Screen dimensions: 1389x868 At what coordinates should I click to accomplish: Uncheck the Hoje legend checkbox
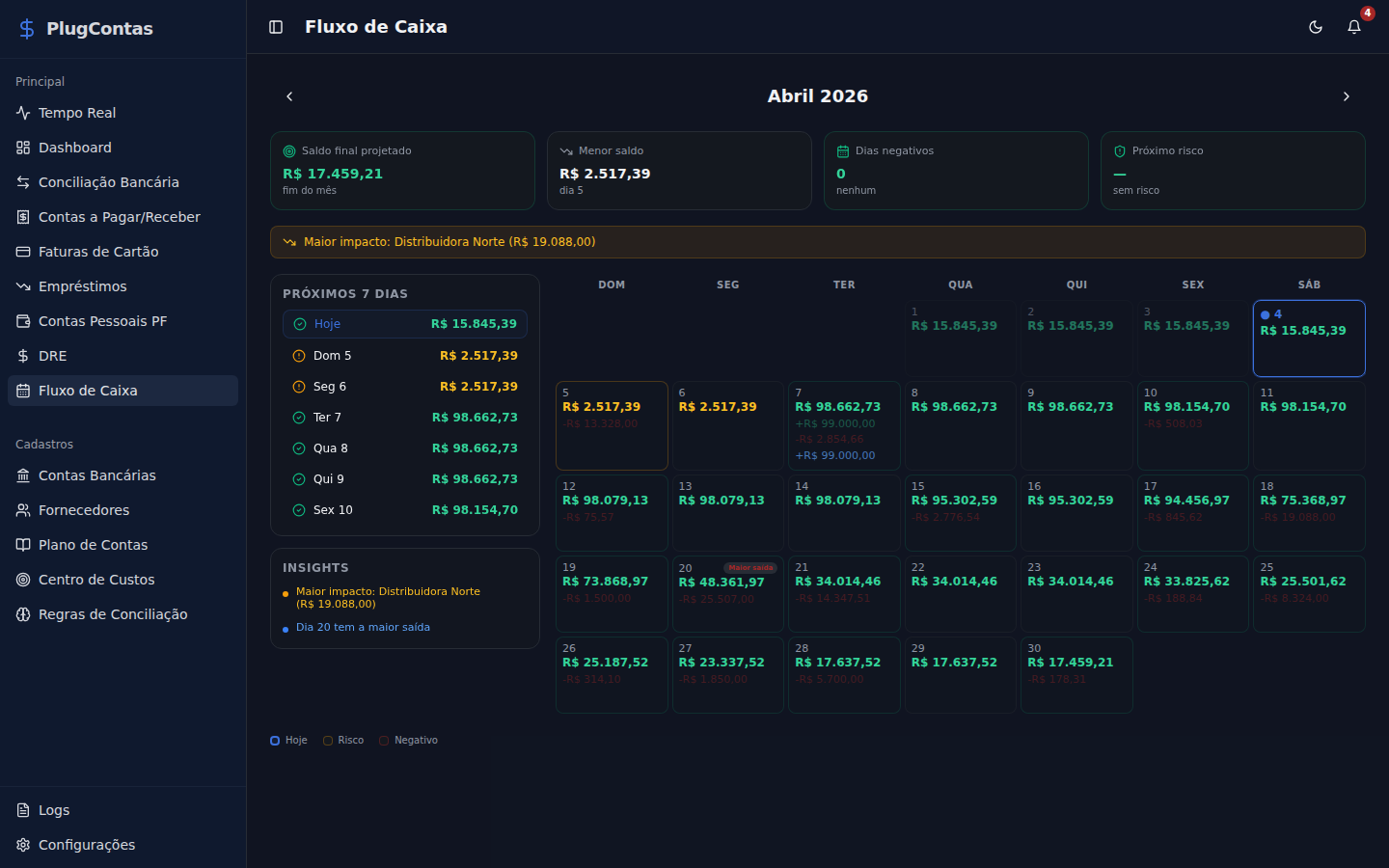(x=274, y=740)
